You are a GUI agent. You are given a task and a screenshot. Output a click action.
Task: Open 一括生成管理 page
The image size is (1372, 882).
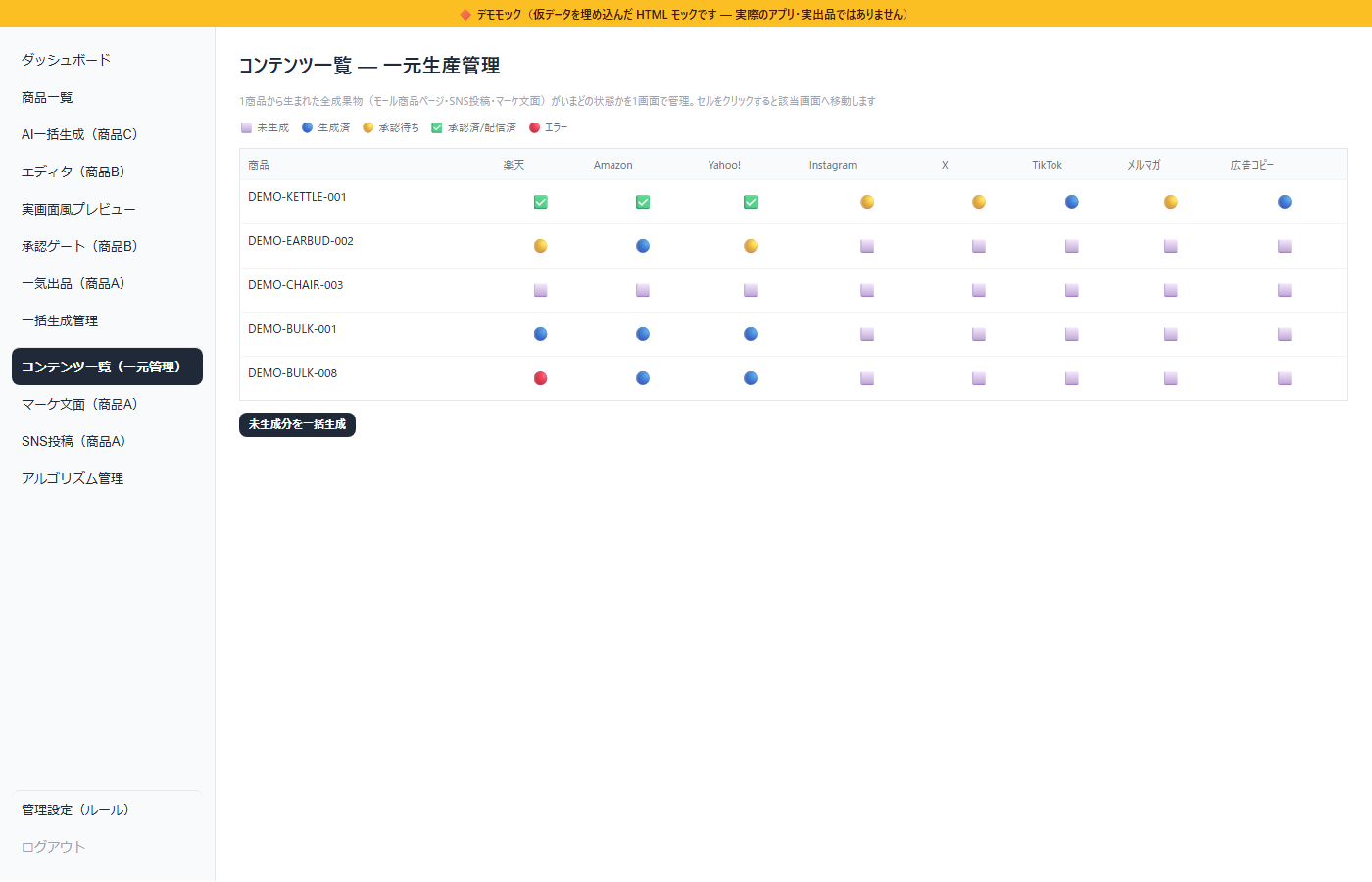point(107,320)
